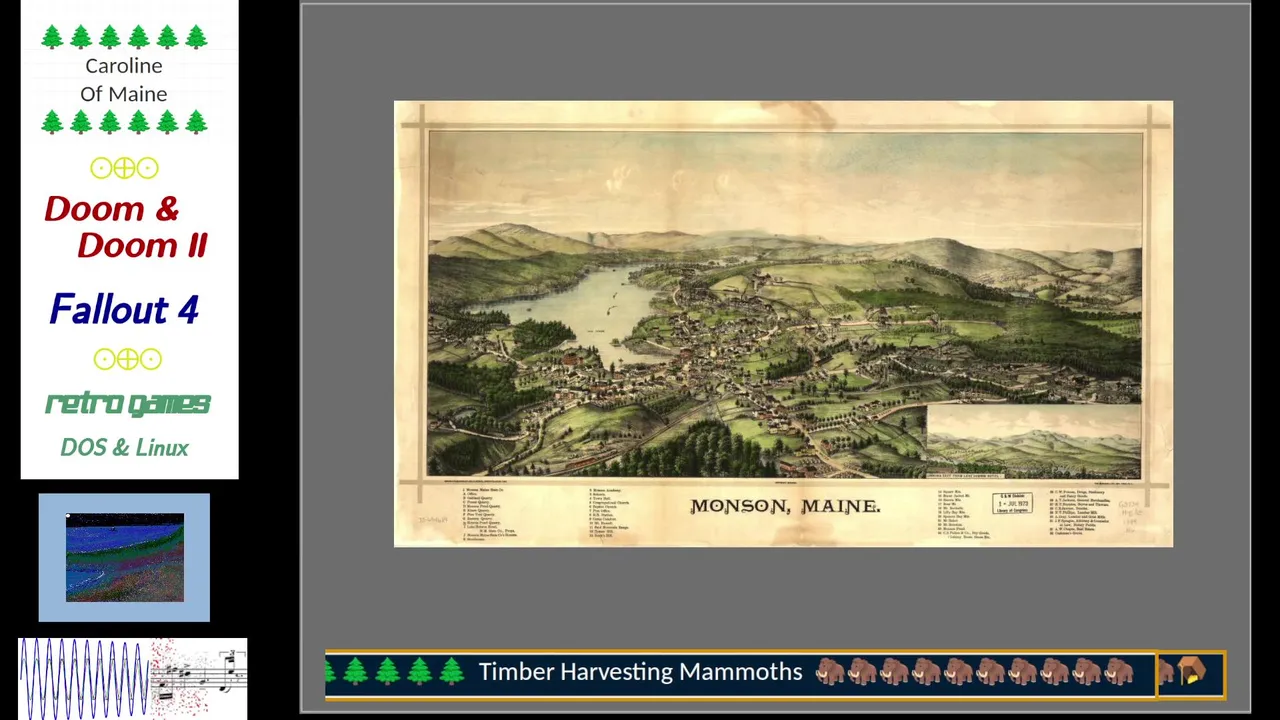Click the "MONSON, MAINE." map title
This screenshot has height=720, width=1280.
pyautogui.click(x=785, y=506)
